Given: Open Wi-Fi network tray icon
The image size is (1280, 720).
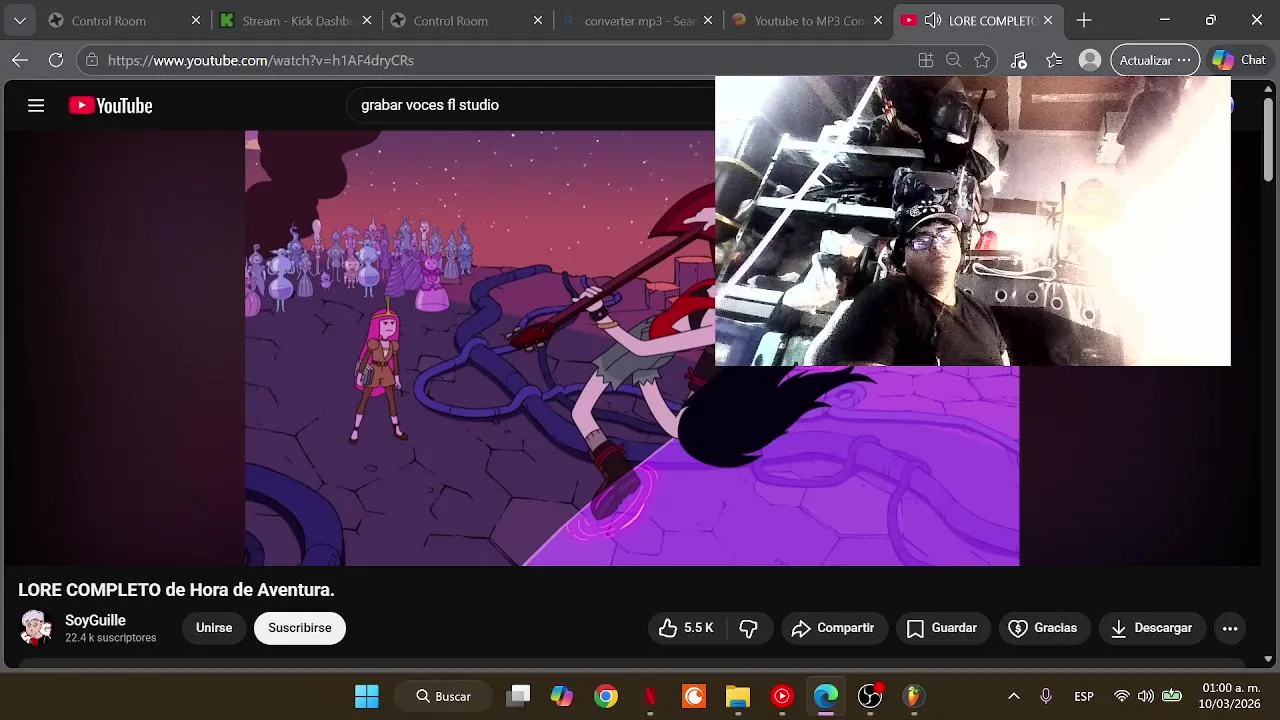Looking at the screenshot, I should (x=1122, y=696).
